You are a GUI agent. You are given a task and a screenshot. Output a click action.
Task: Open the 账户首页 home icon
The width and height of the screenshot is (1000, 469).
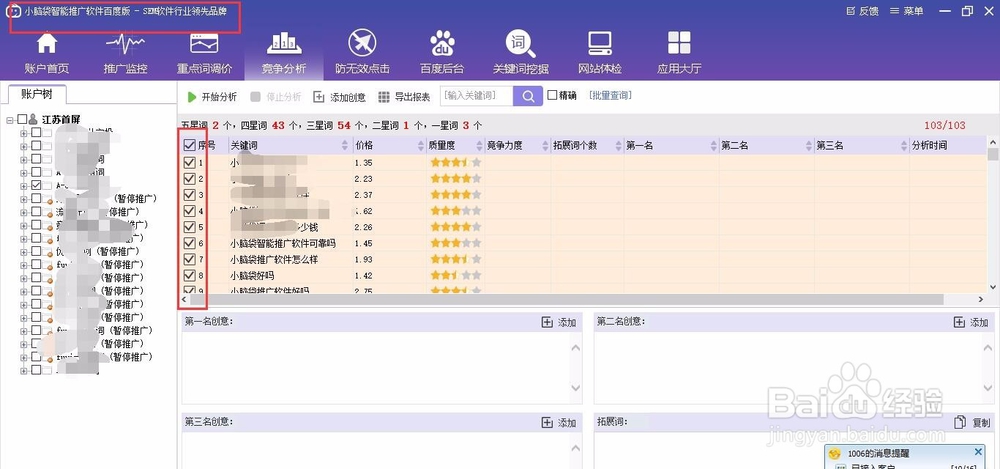pyautogui.click(x=47, y=44)
